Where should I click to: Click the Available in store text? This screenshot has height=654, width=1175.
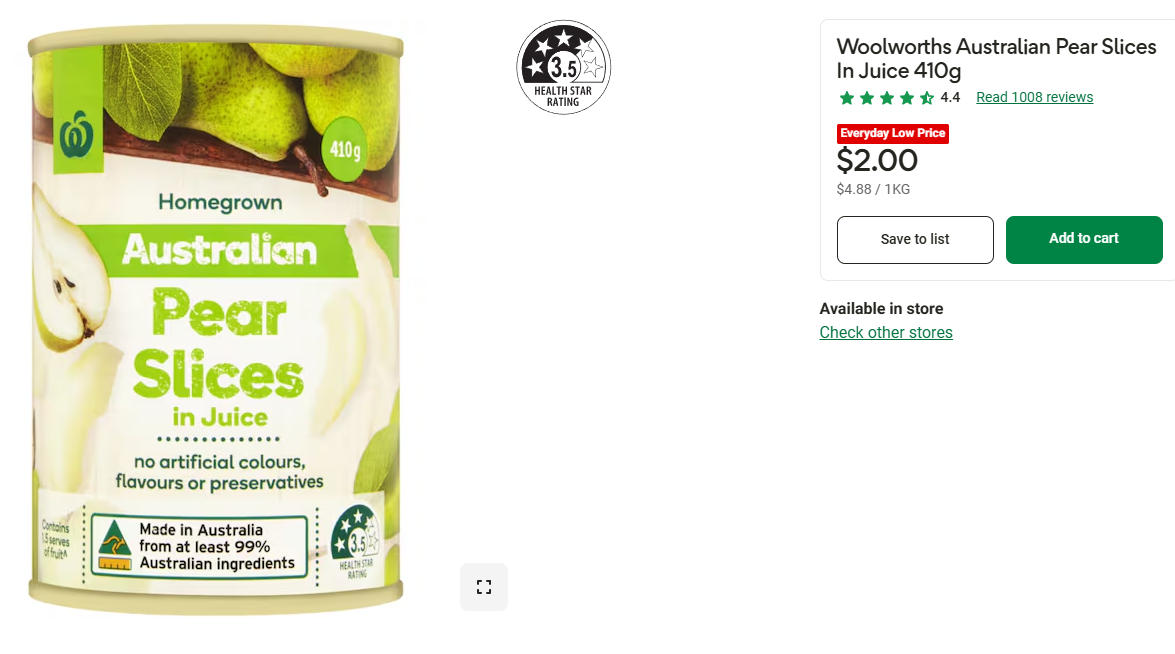coord(881,309)
